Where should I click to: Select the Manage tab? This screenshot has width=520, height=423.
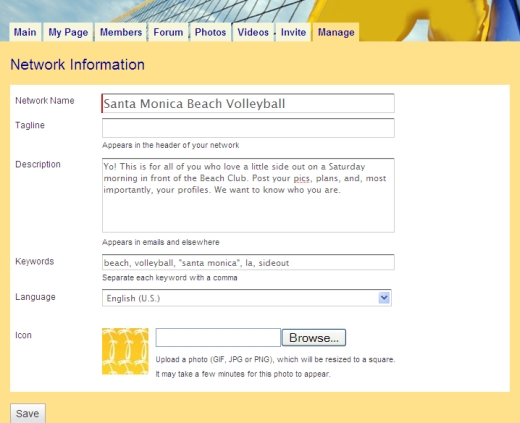coord(336,32)
